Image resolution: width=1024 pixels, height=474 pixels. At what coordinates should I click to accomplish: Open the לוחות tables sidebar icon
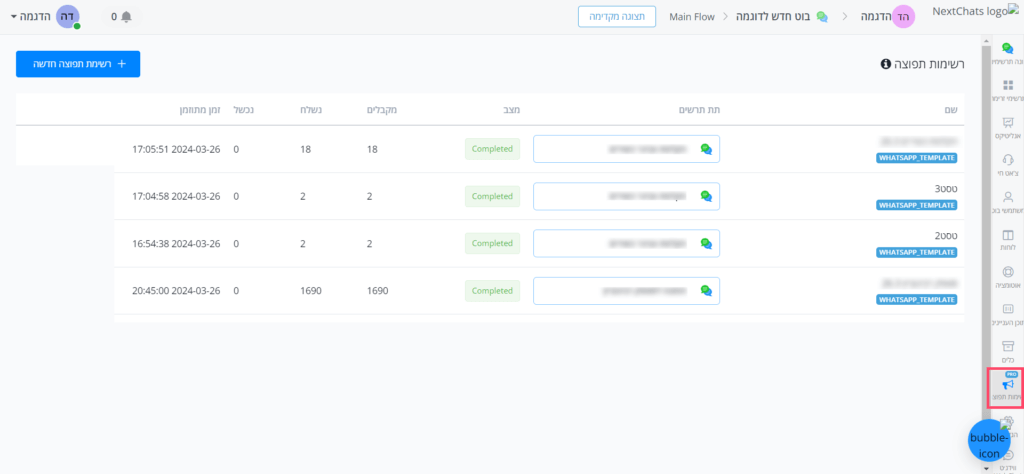1007,234
